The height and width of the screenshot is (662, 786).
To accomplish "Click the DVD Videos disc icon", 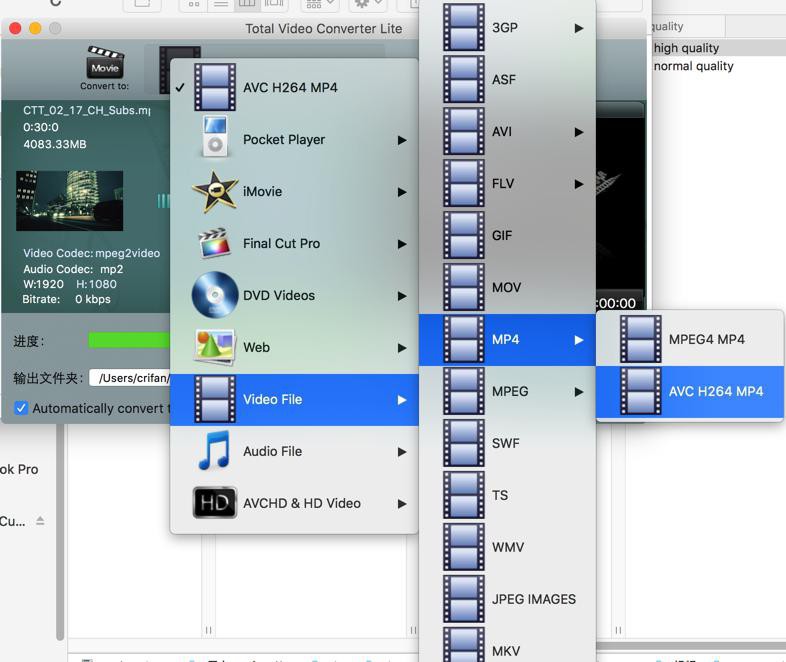I will coord(215,295).
